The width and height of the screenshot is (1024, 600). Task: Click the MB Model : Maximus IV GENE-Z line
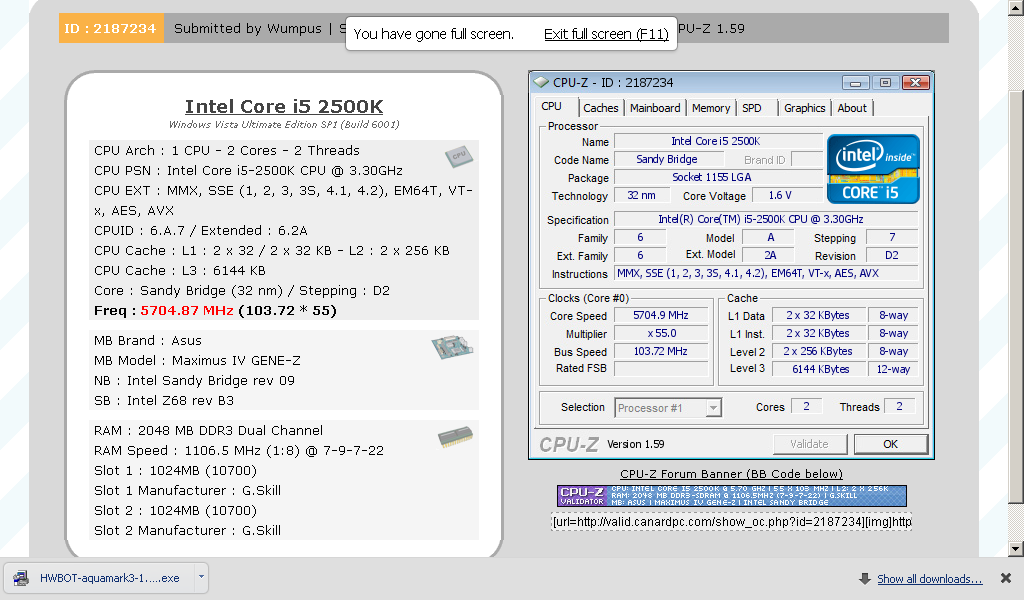click(x=197, y=360)
